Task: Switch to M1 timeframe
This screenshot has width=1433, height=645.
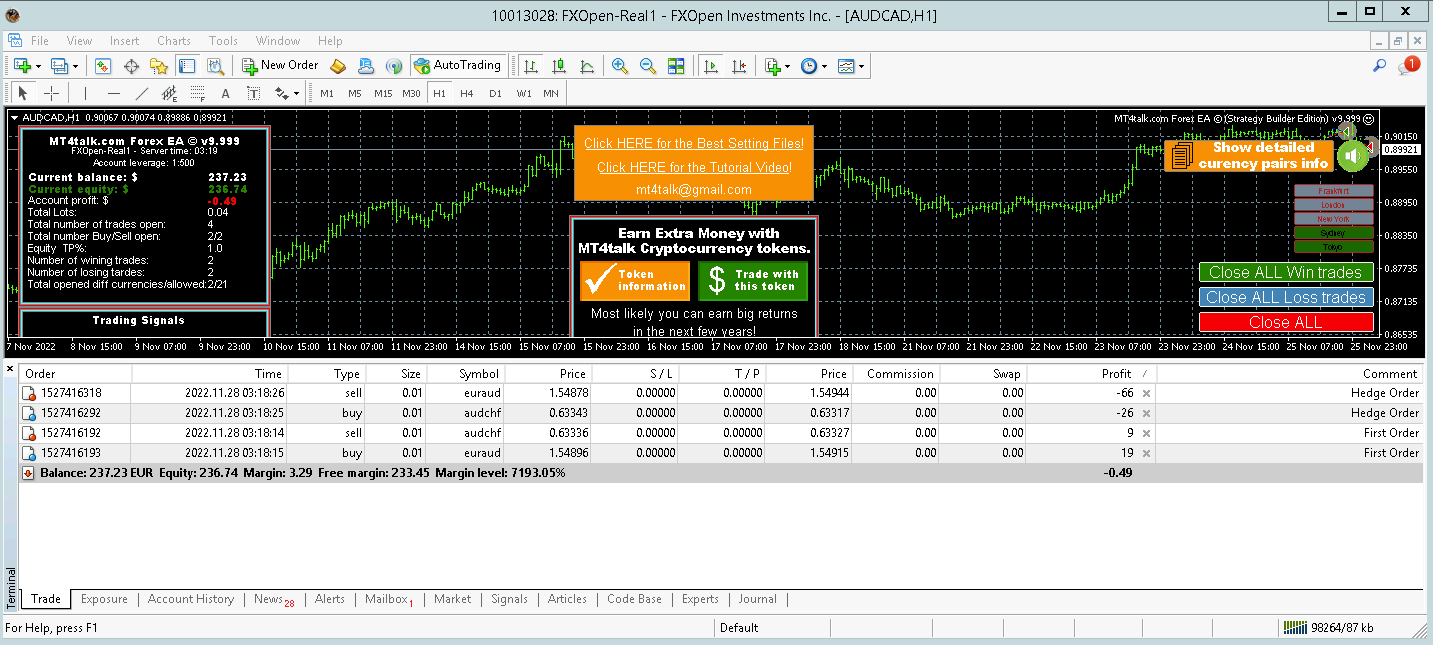Action: pos(327,93)
